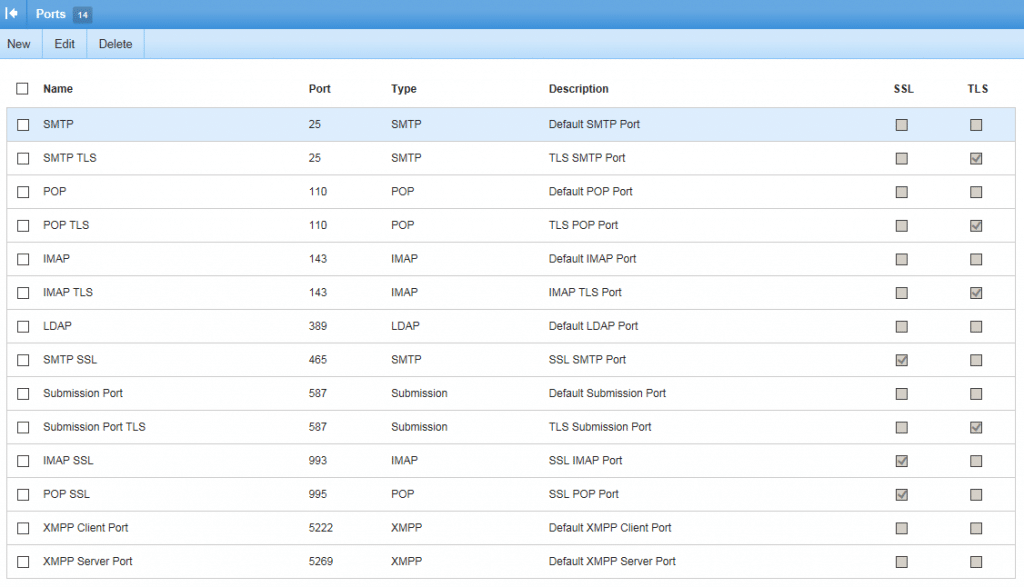Screen dimensions: 1024x587
Task: Toggle the select-all checkbox in the header
Action: tap(22, 88)
